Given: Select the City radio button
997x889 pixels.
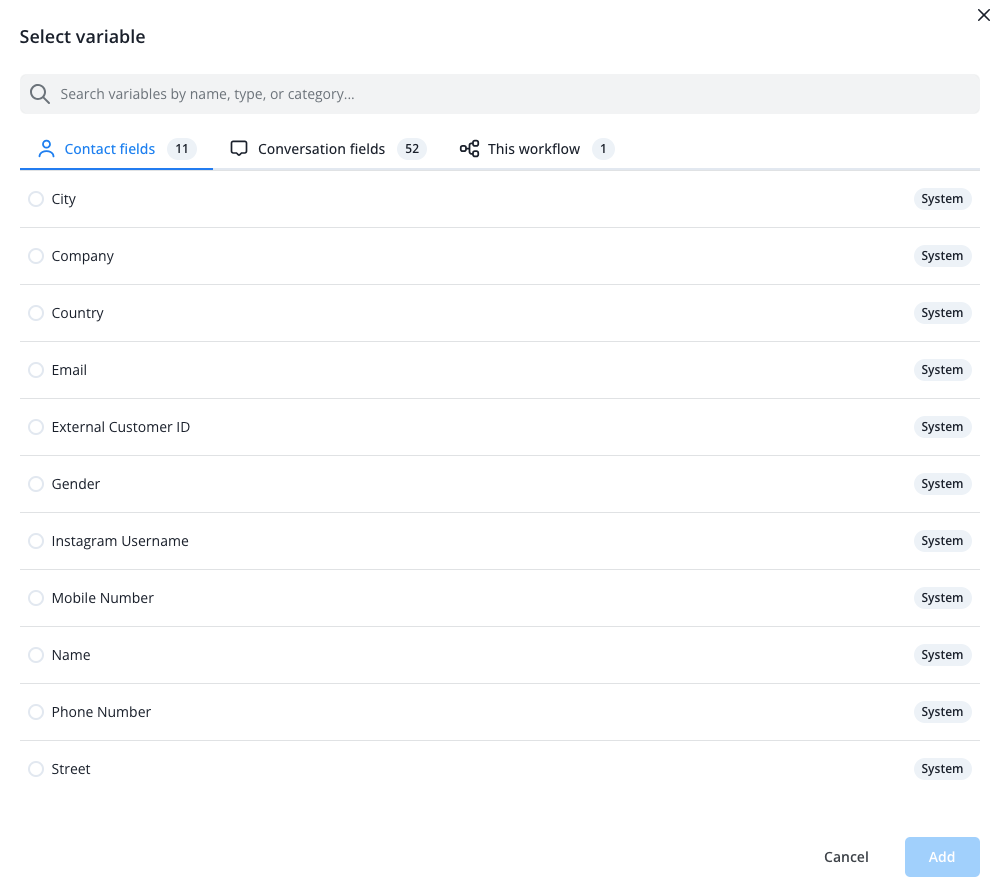Looking at the screenshot, I should pyautogui.click(x=36, y=199).
